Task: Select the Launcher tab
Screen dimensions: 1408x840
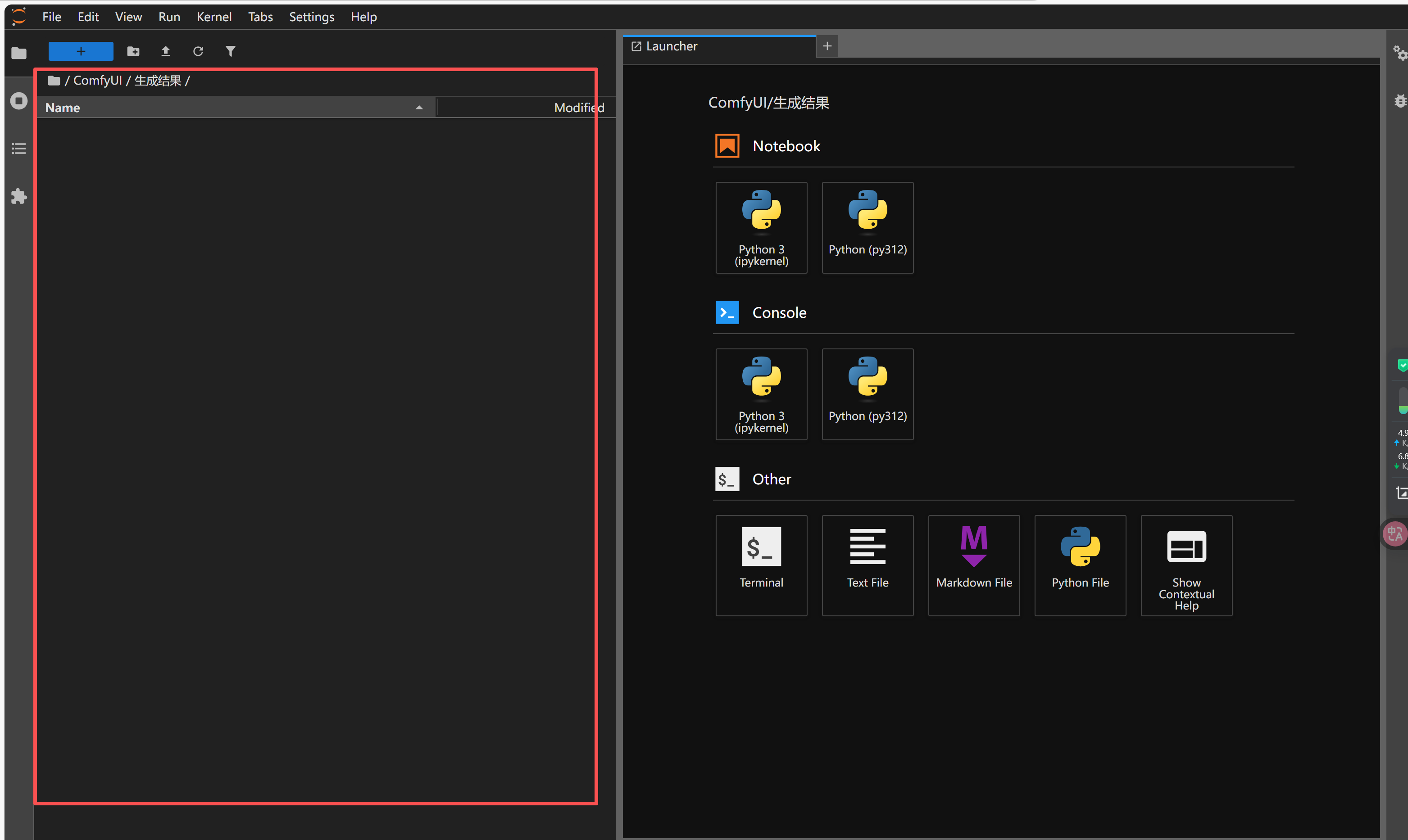Action: (671, 46)
